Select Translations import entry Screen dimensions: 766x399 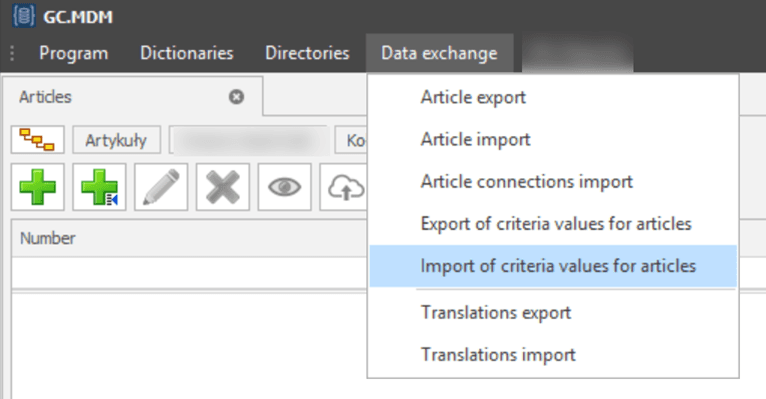click(x=553, y=355)
